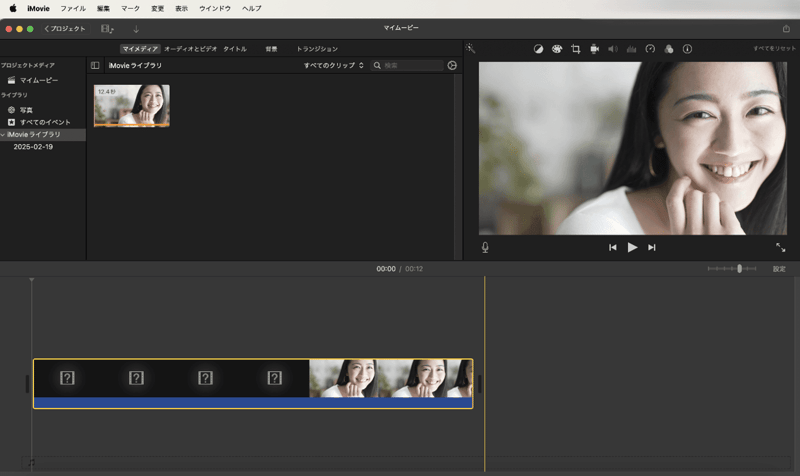Open the color balance tool
Screen dimensions: 800x476
point(538,49)
